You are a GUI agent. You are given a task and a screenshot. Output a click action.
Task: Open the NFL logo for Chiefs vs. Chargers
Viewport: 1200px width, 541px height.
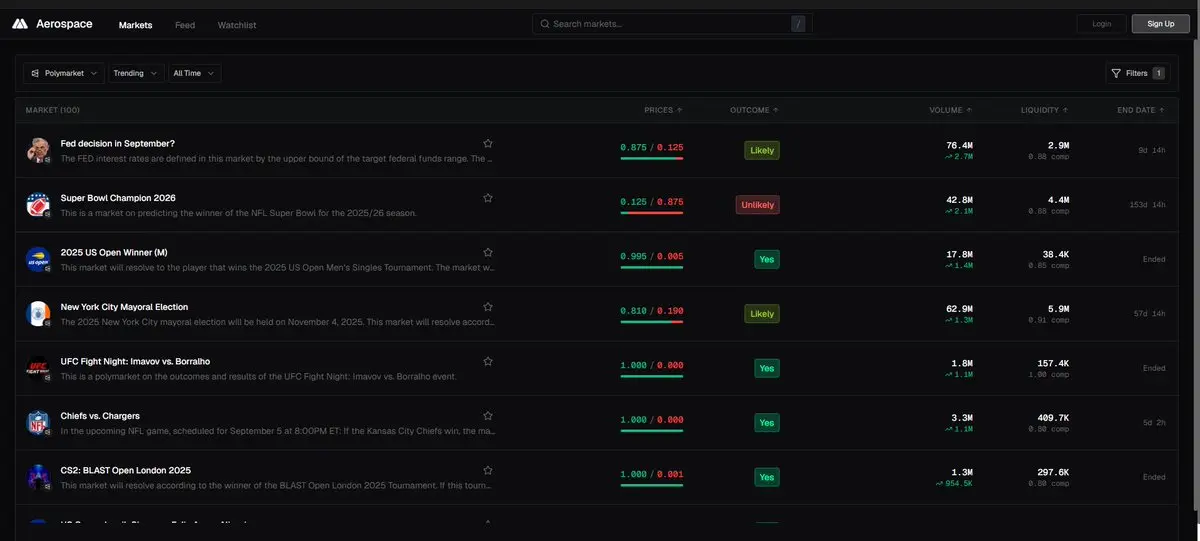(38, 422)
